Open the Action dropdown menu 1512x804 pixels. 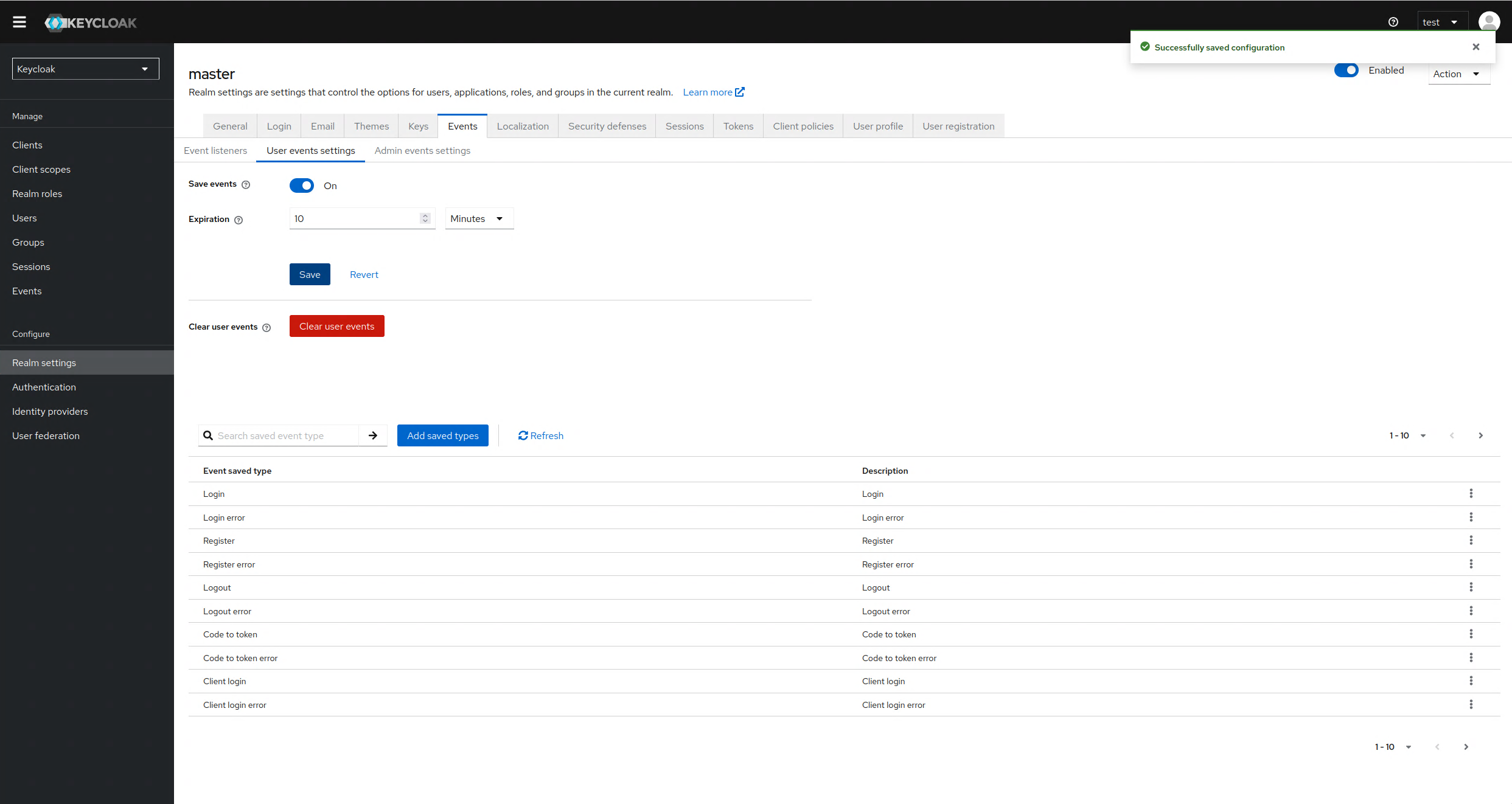click(x=1457, y=74)
